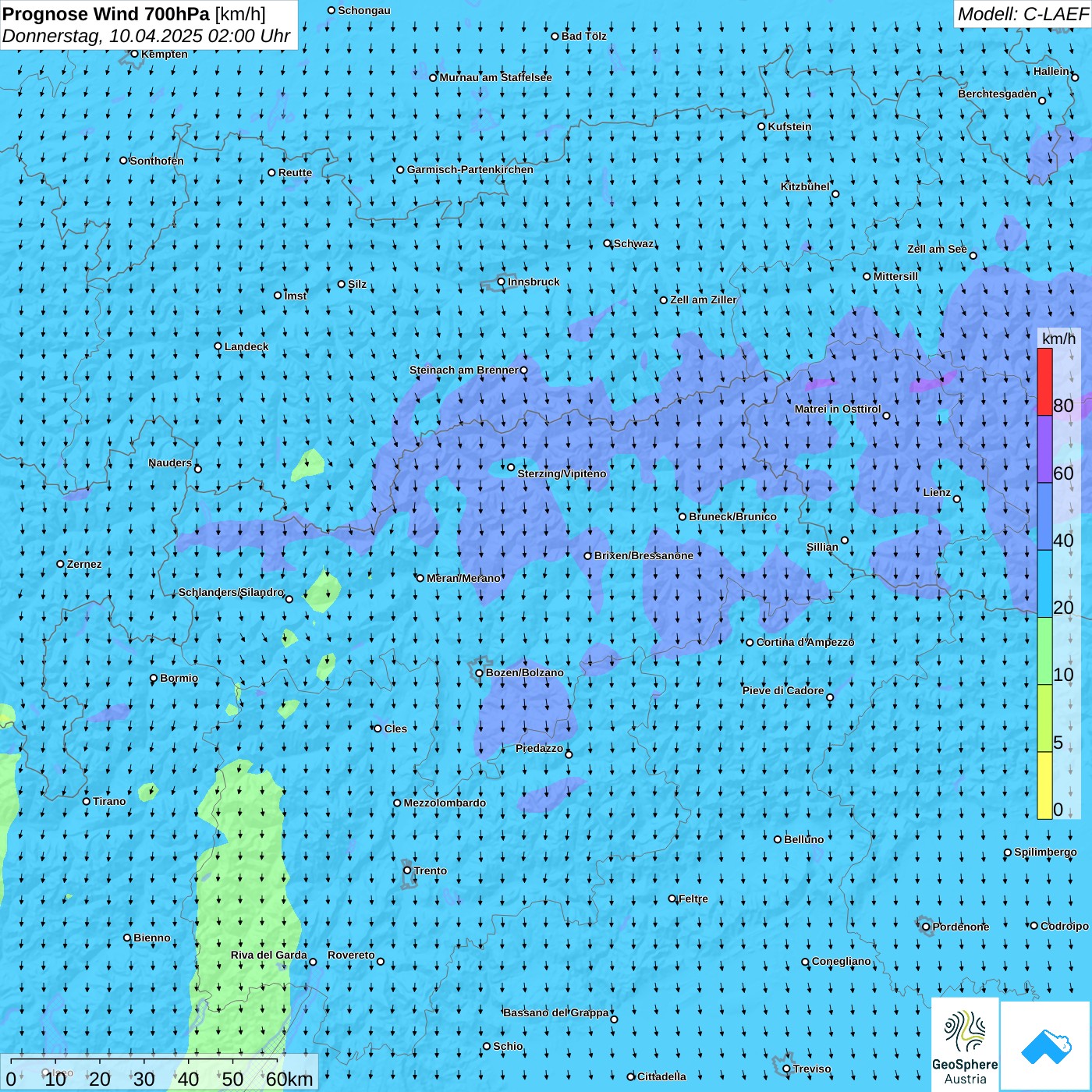Viewport: 1092px width, 1092px height.
Task: Click the Steinach am Brenner label
Action: click(x=464, y=370)
